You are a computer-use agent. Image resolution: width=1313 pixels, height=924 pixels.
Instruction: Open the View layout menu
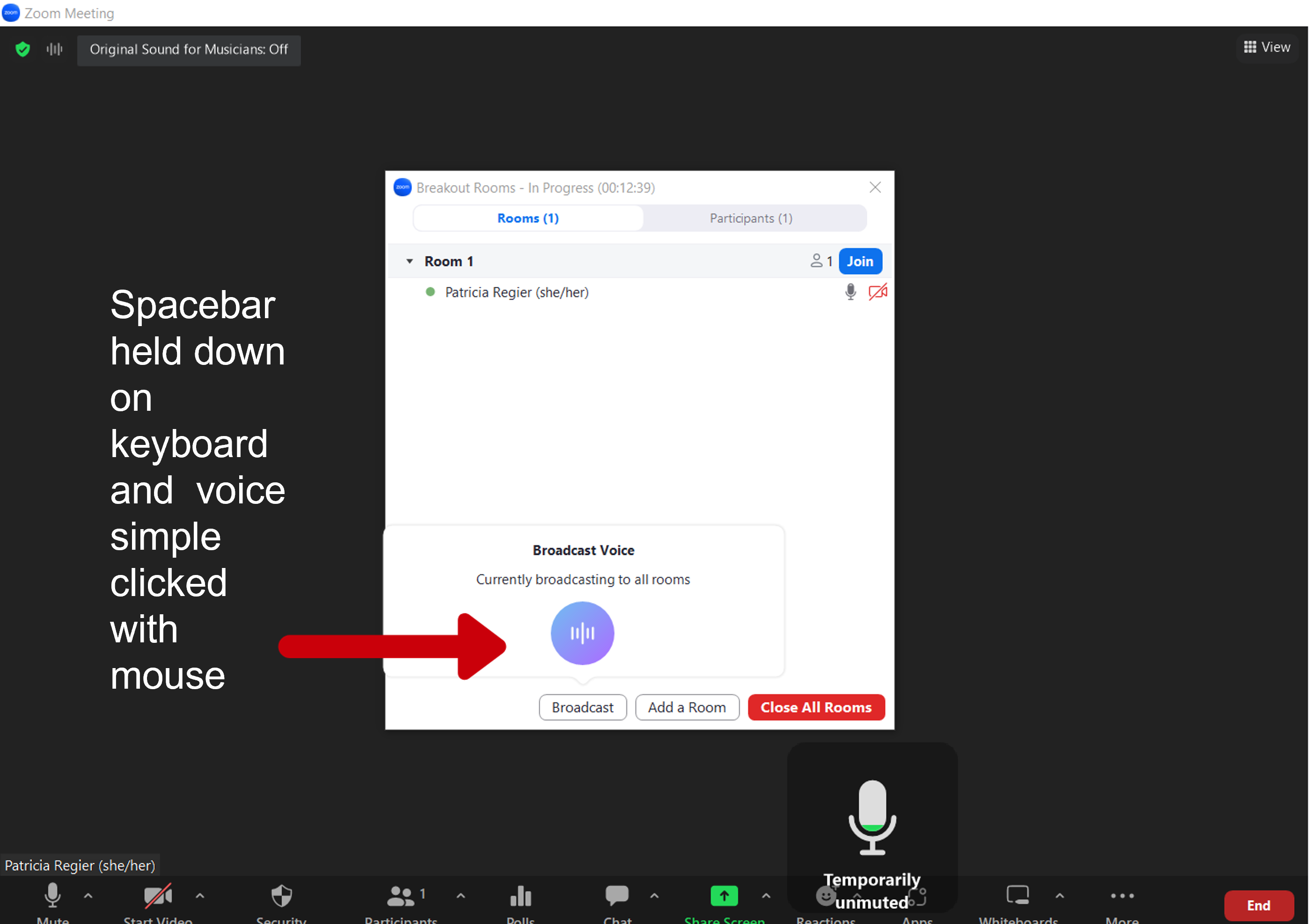1267,47
